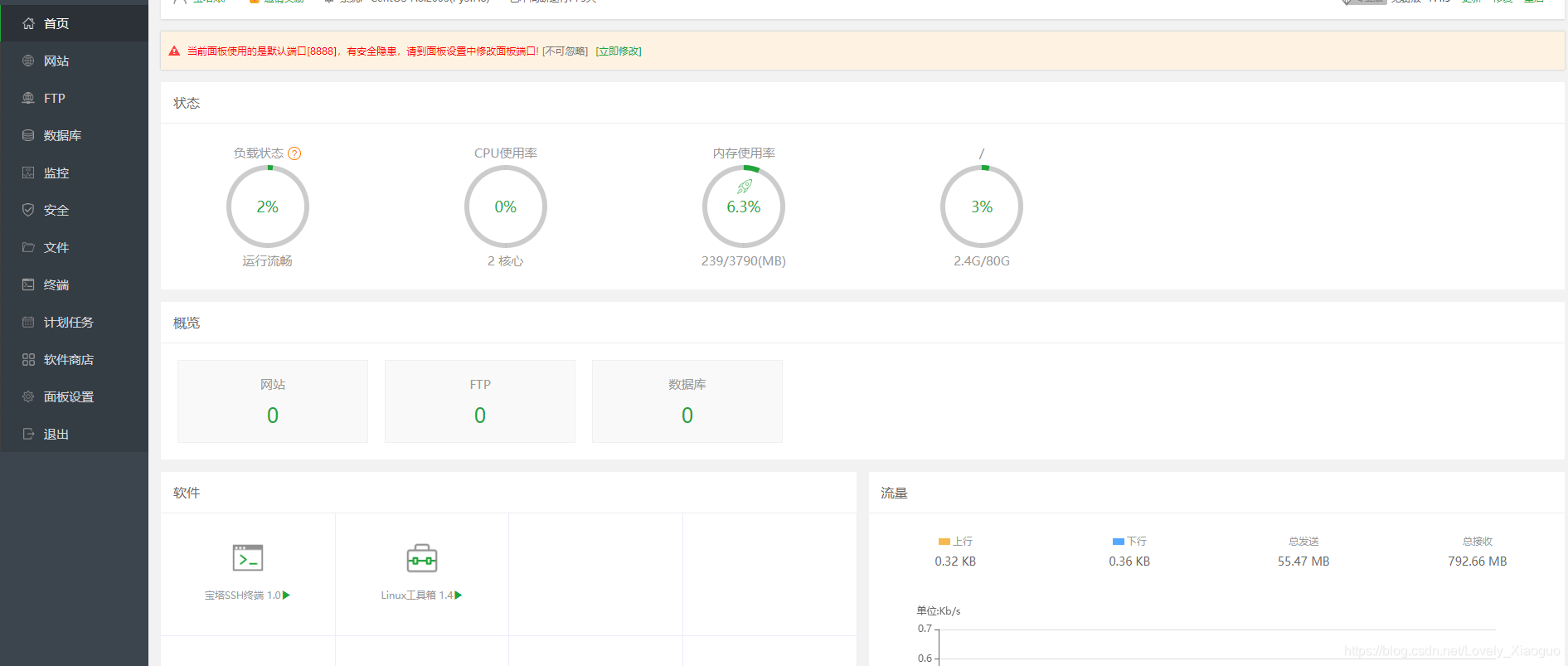Click the 运行流畅 load status text
Image resolution: width=1568 pixels, height=666 pixels.
[x=267, y=261]
